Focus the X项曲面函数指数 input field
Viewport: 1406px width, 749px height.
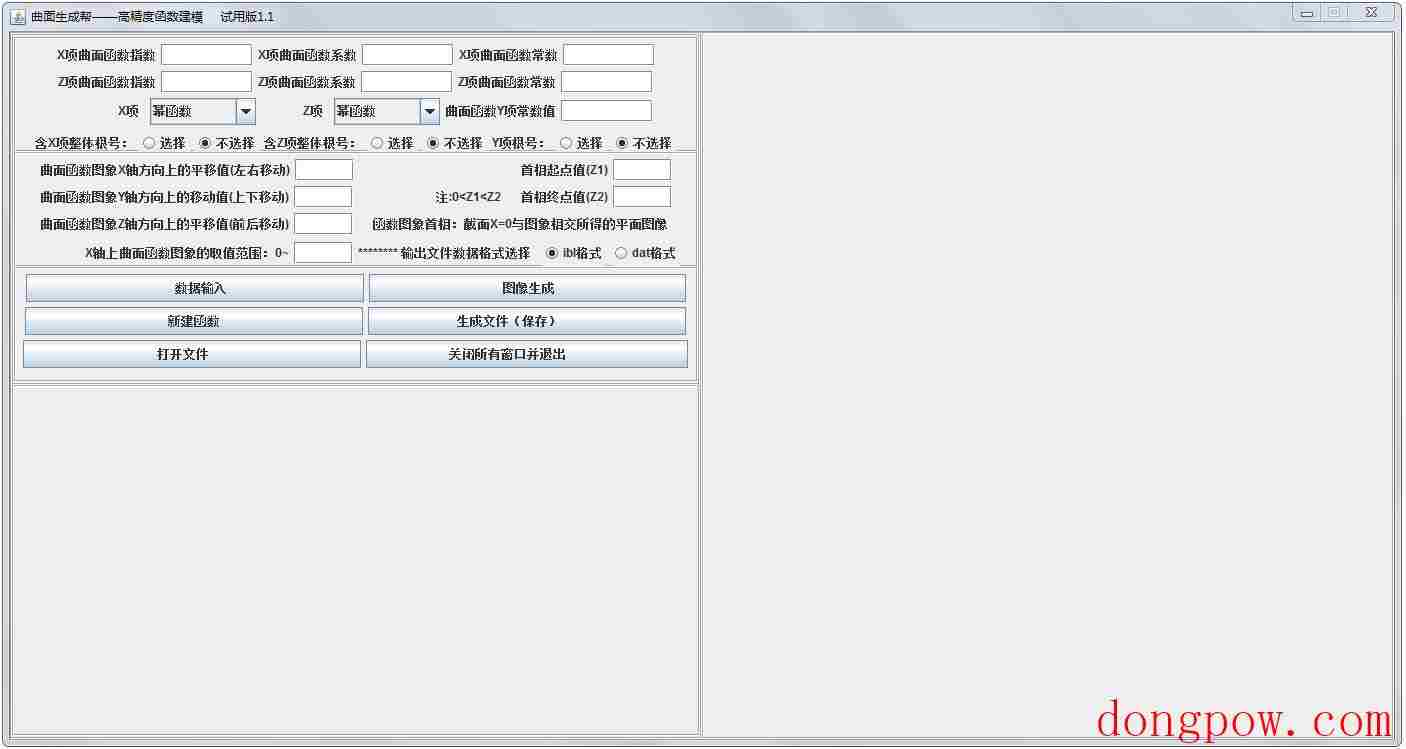(x=206, y=54)
